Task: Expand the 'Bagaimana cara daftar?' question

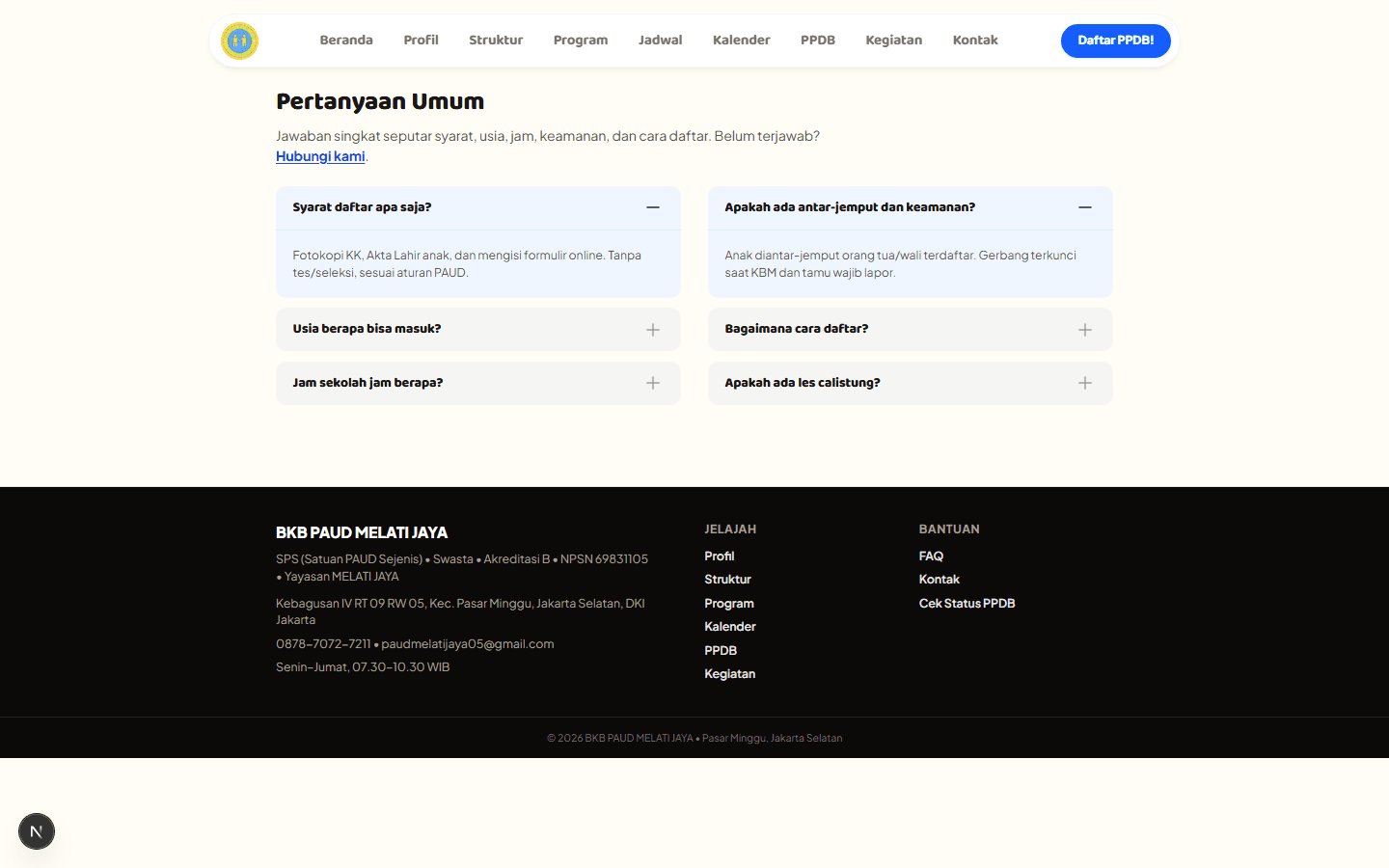Action: pyautogui.click(x=911, y=329)
